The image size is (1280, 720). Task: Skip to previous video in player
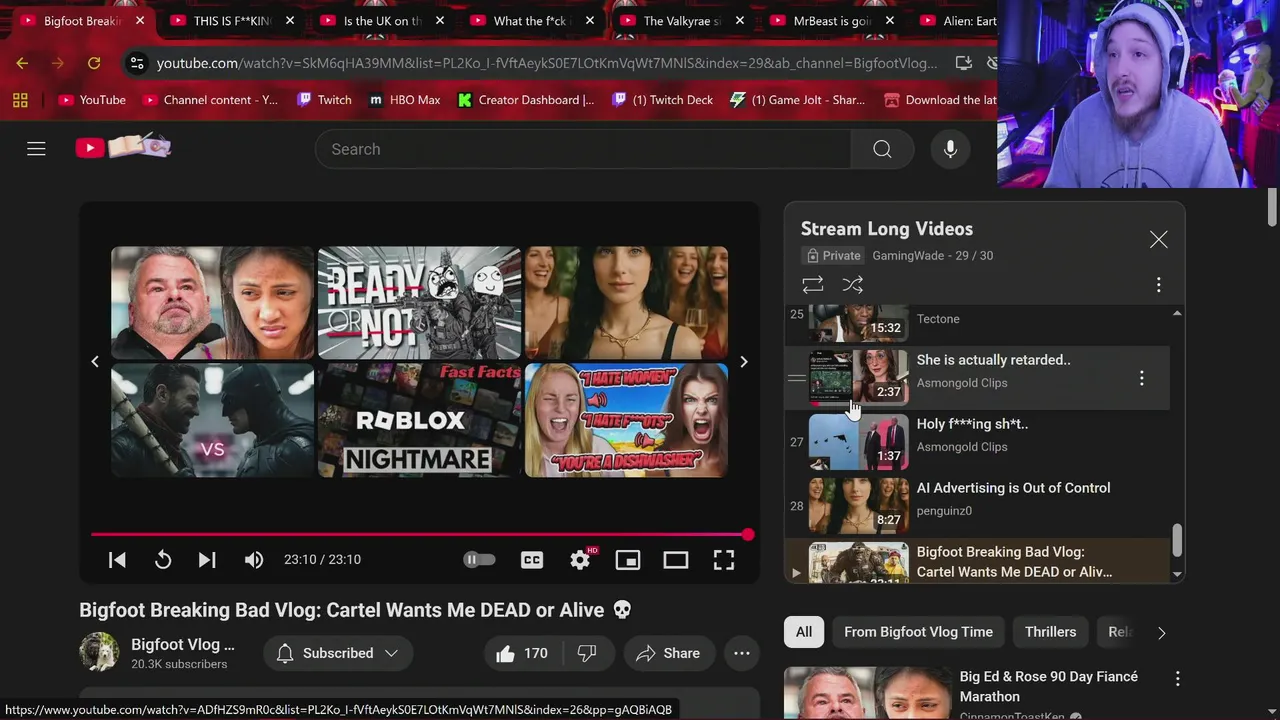click(117, 560)
